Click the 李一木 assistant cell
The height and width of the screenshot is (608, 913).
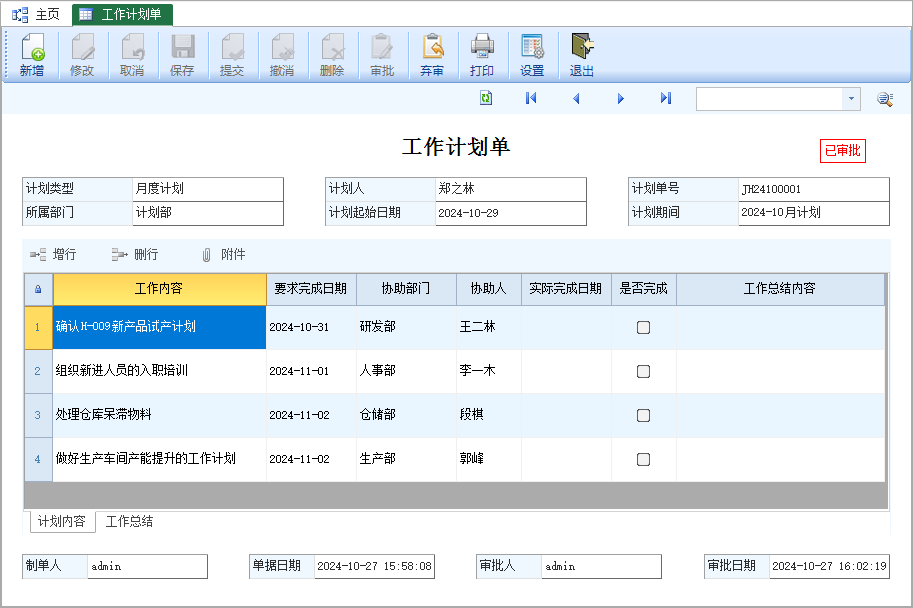(x=489, y=372)
